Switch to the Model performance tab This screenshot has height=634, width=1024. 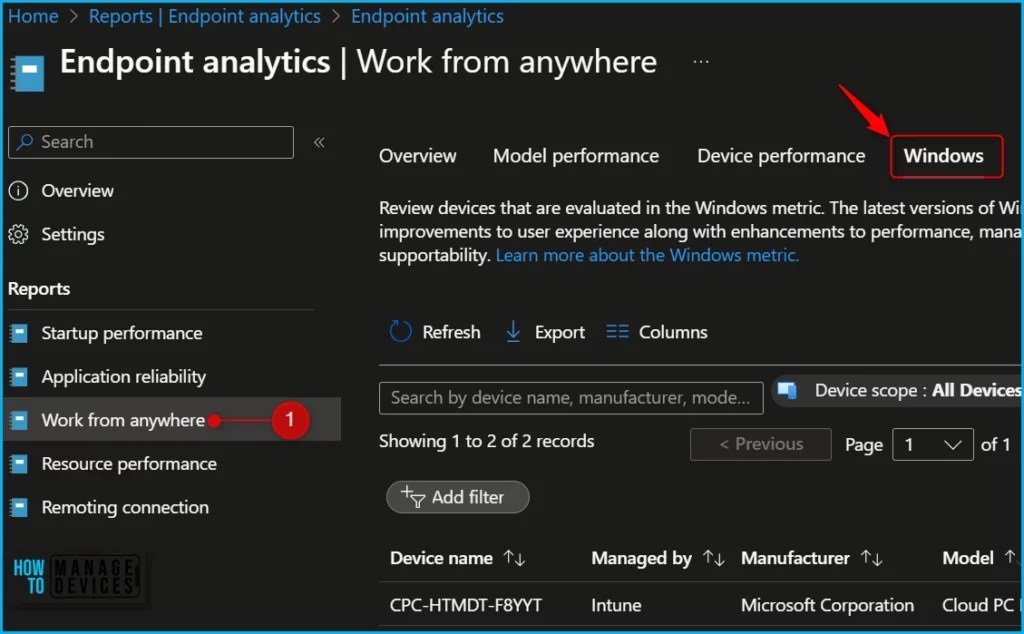tap(575, 156)
